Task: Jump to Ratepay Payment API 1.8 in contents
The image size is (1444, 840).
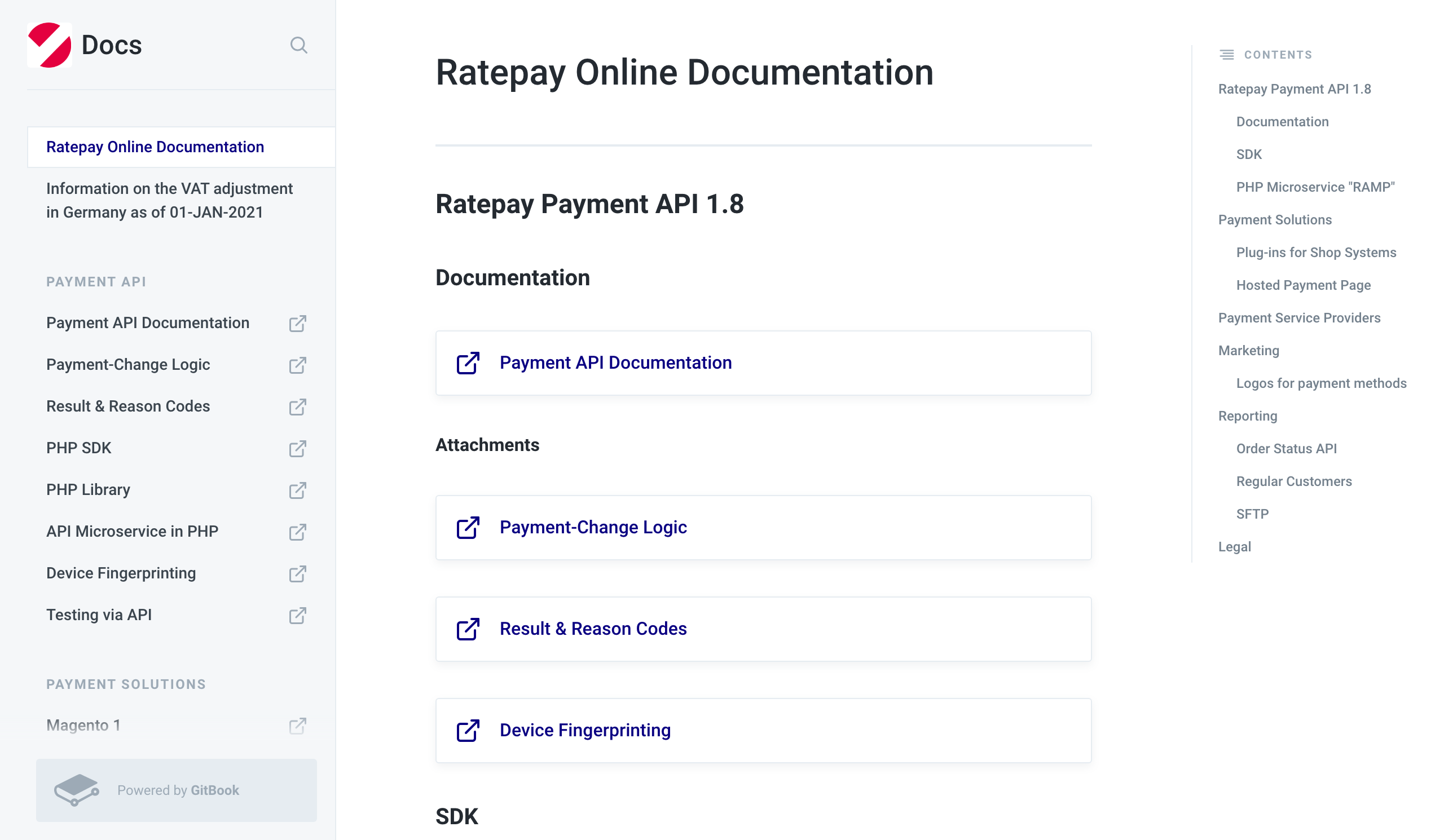Action: (1294, 89)
